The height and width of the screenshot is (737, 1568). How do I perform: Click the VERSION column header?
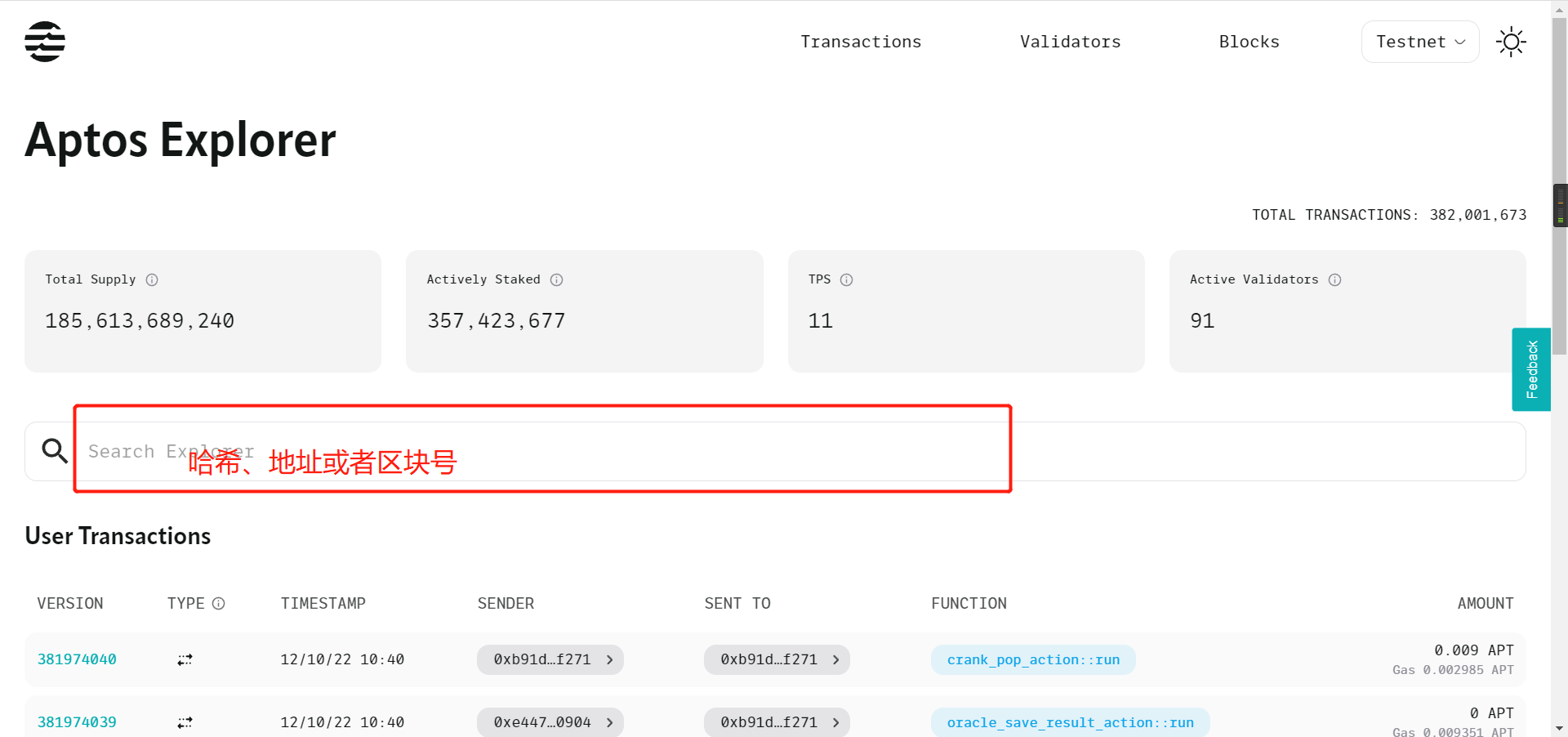pyautogui.click(x=70, y=603)
